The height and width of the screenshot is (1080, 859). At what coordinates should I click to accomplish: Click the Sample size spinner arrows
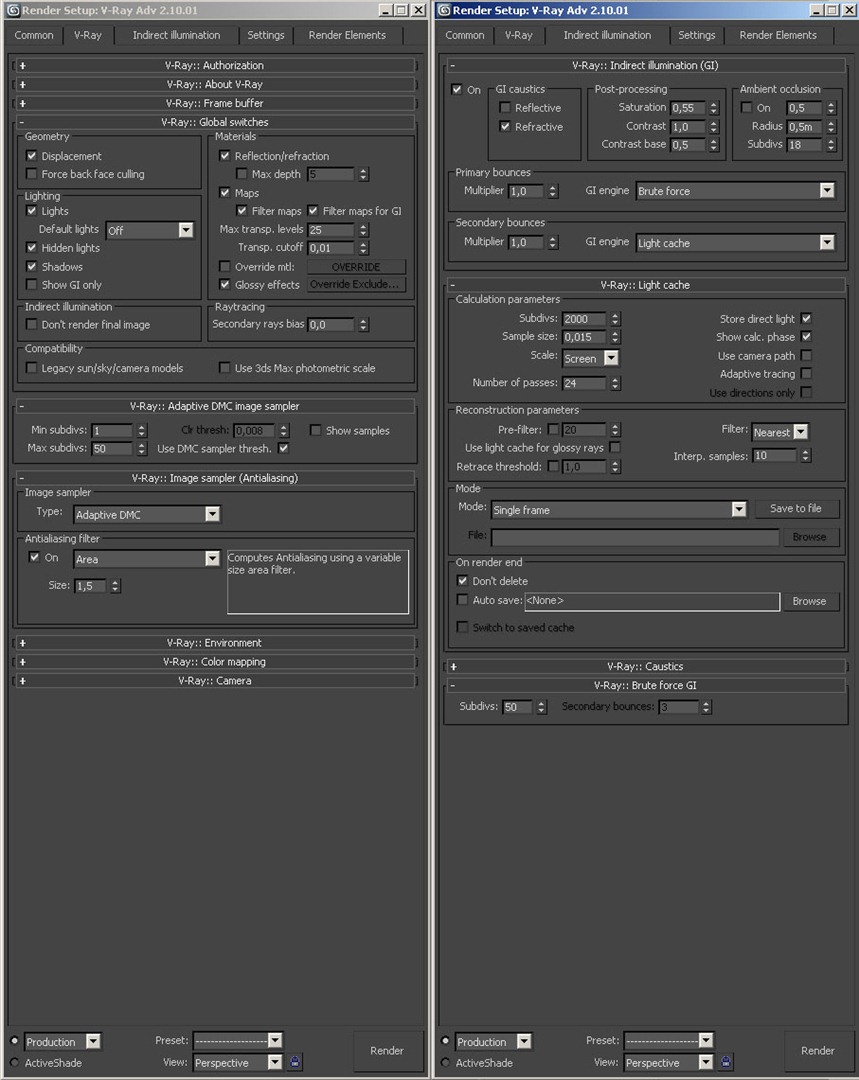[616, 337]
